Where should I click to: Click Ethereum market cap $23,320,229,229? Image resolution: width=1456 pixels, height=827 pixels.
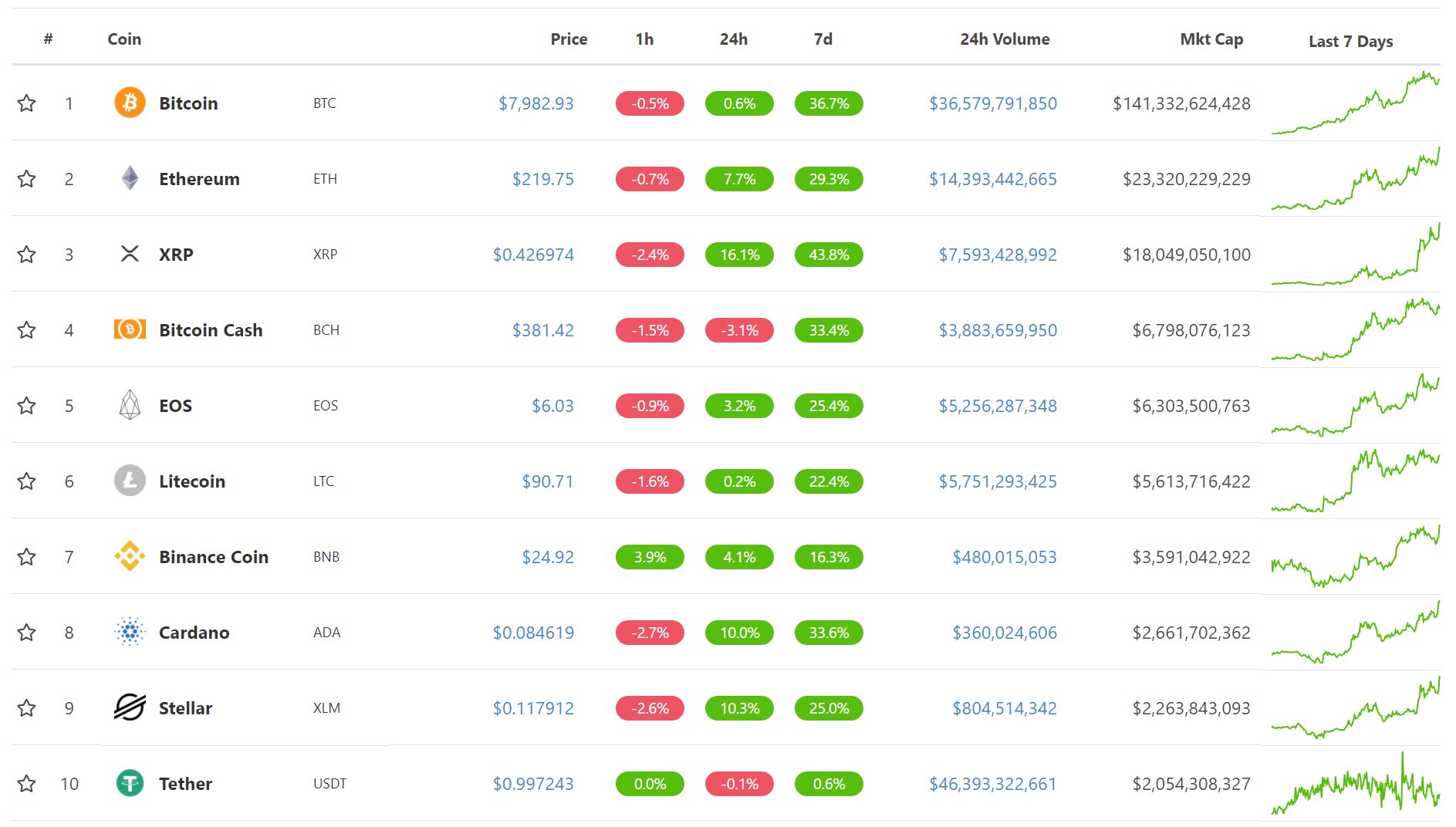[x=1187, y=178]
